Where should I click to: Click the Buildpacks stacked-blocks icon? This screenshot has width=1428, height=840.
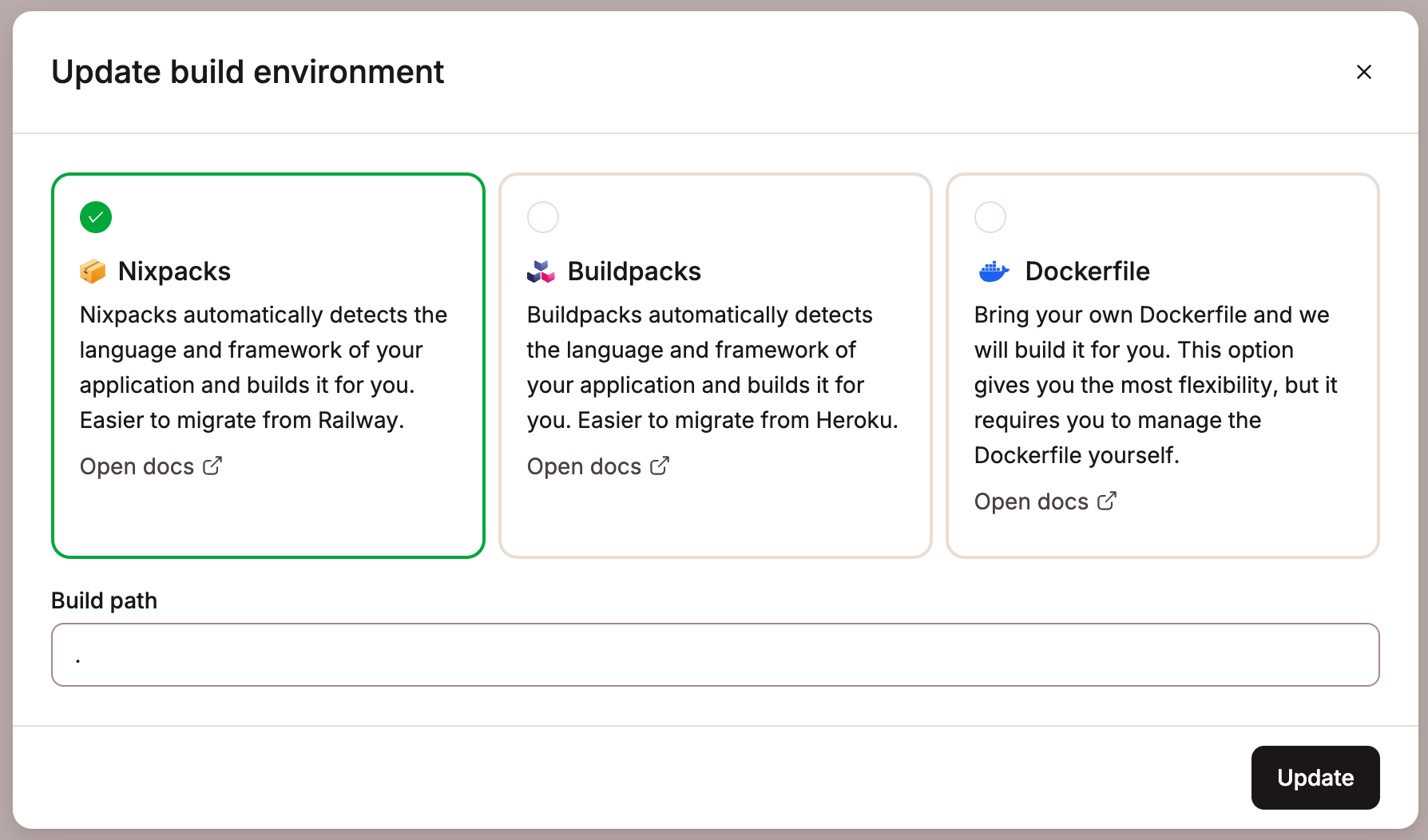tap(541, 271)
